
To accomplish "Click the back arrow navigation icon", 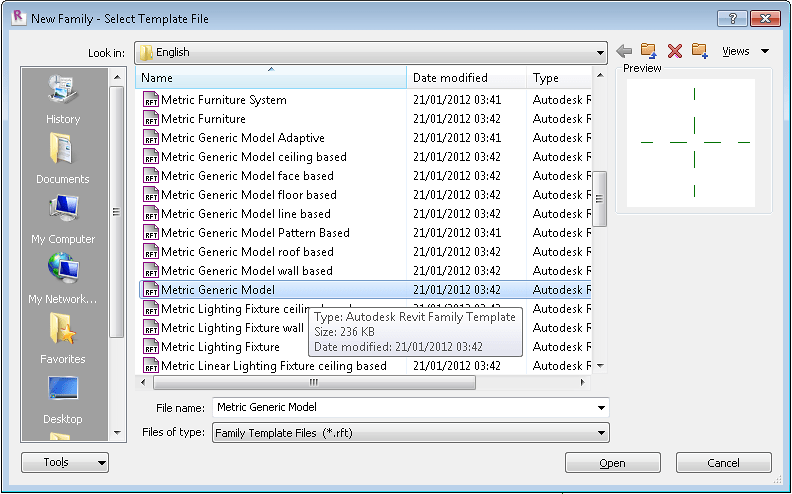I will 624,51.
